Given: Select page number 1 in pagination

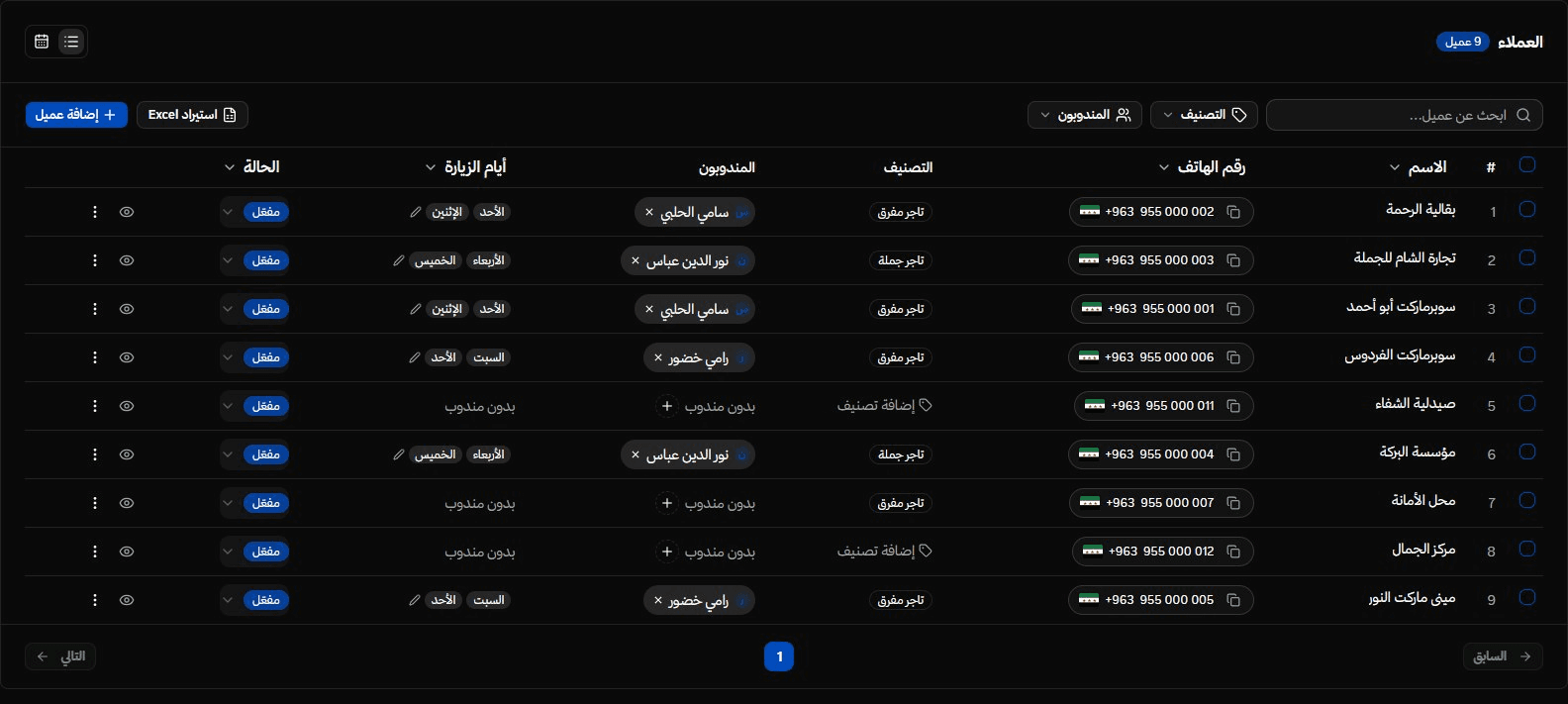Looking at the screenshot, I should (779, 656).
